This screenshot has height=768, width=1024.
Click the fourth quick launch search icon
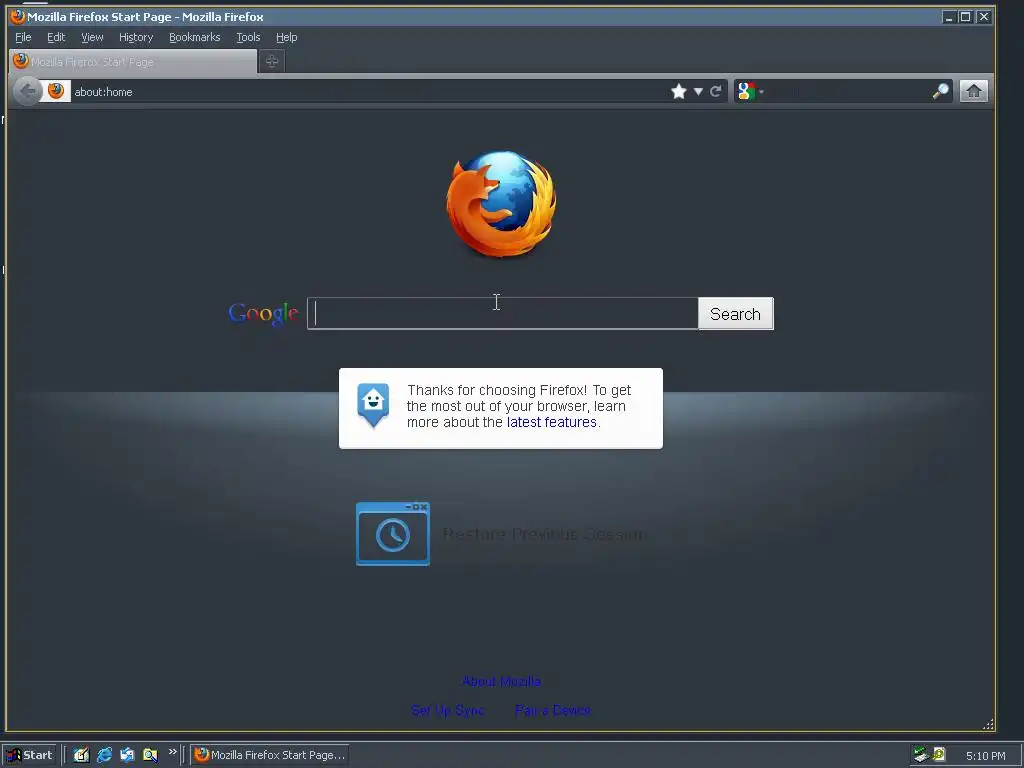point(150,755)
